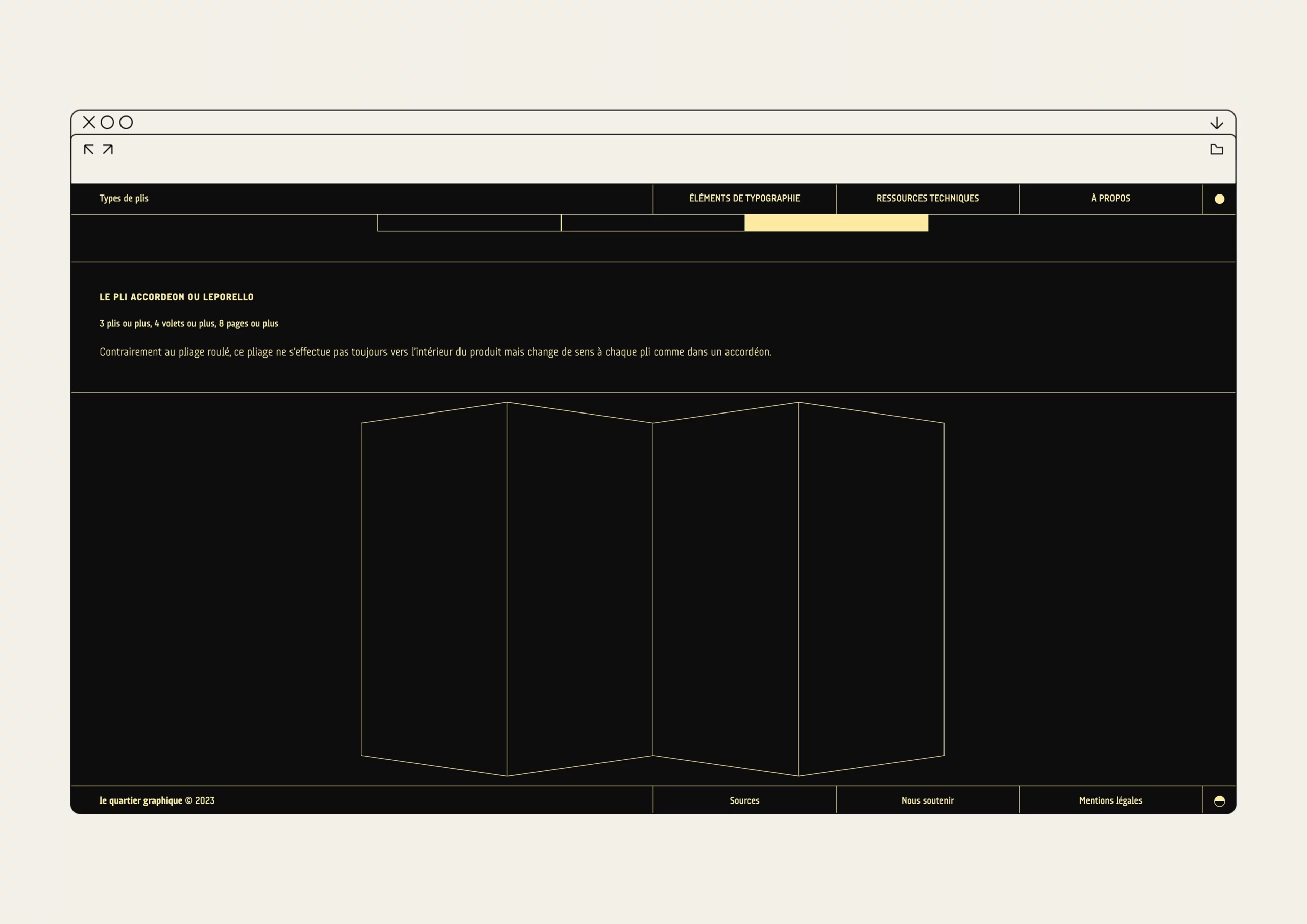Image resolution: width=1307 pixels, height=924 pixels.
Task: Click le quartier graphique © 2023 text
Action: pyautogui.click(x=157, y=800)
